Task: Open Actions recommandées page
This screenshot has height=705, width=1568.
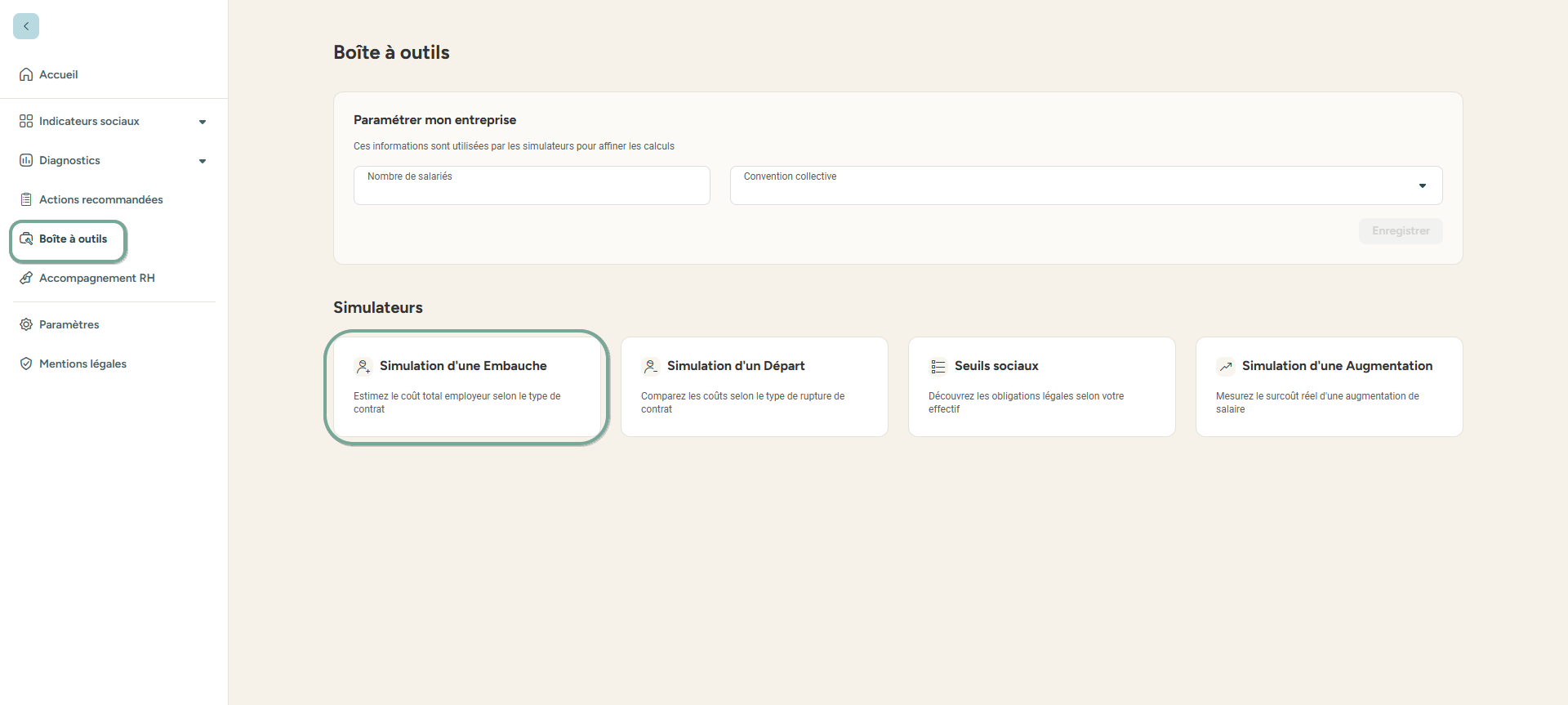Action: (x=100, y=199)
